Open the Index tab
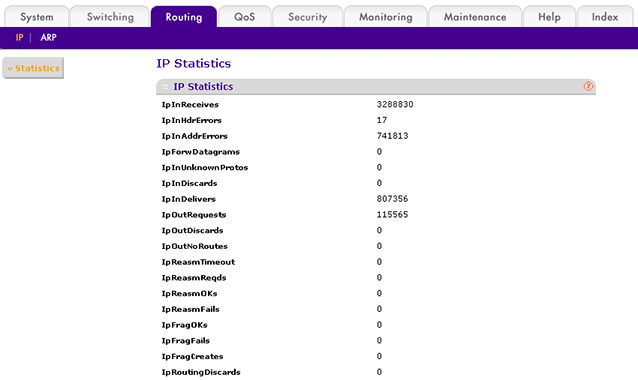Viewport: 638px width, 380px height. 605,17
